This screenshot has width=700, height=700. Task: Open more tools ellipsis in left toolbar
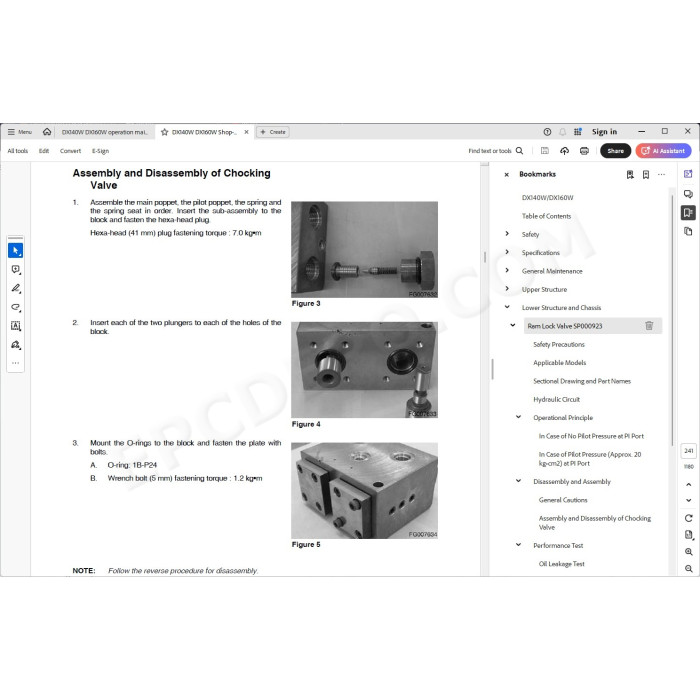click(x=16, y=363)
